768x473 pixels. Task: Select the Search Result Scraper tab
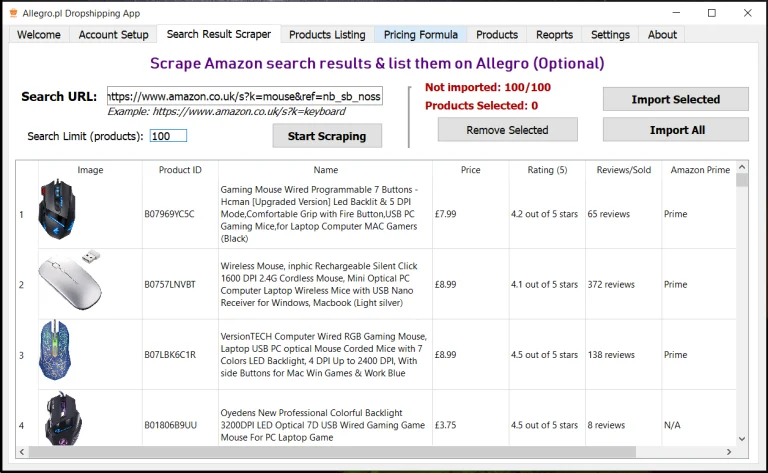click(x=218, y=34)
